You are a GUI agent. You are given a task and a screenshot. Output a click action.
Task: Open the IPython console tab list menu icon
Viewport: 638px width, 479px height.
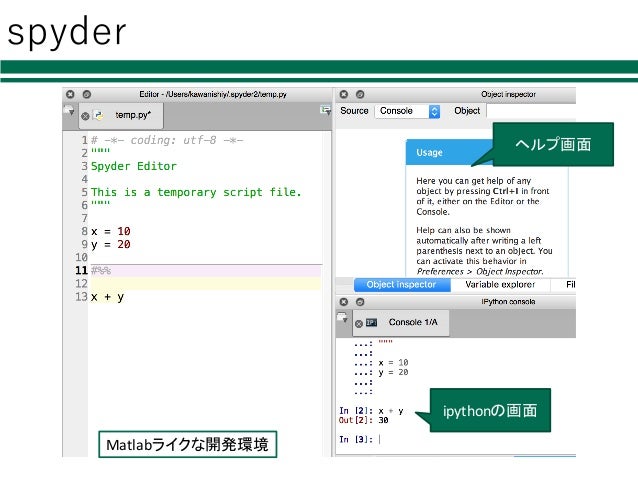pyautogui.click(x=342, y=317)
